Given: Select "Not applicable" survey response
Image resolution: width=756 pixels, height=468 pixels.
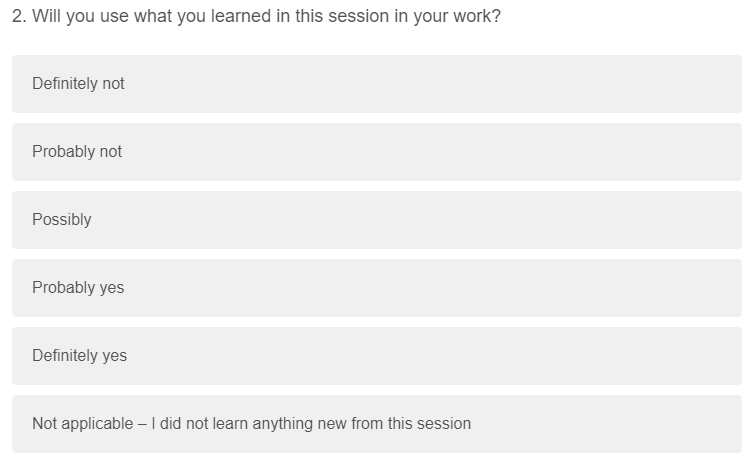Looking at the screenshot, I should click(377, 424).
